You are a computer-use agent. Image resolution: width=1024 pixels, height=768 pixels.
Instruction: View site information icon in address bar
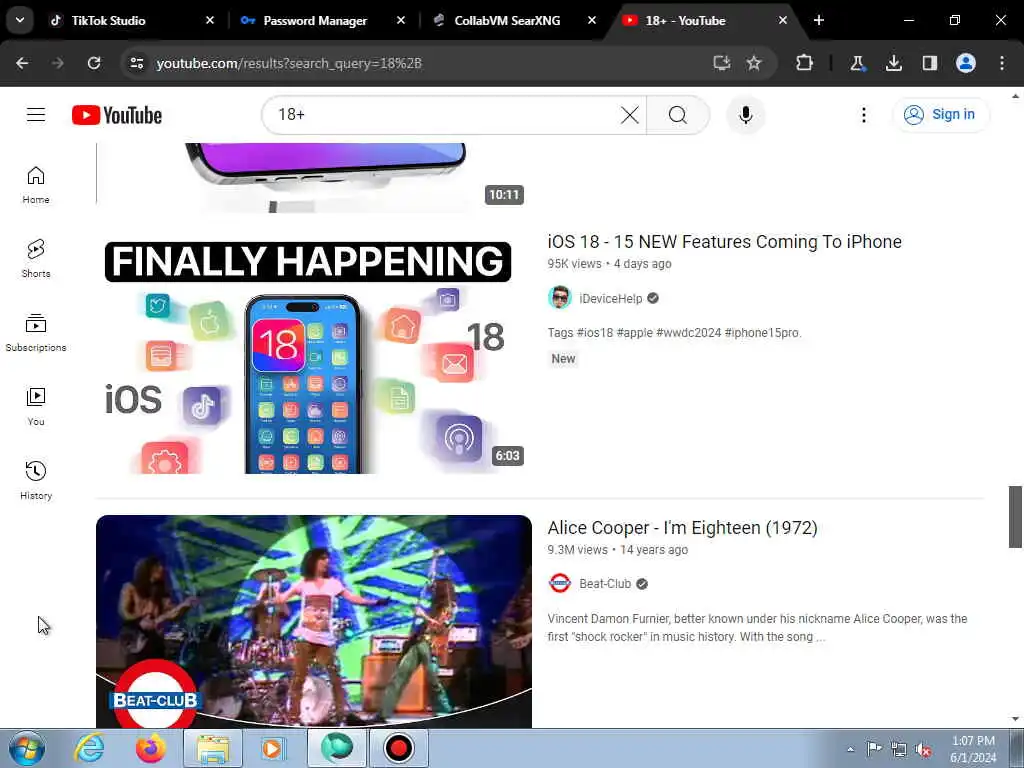click(x=136, y=63)
